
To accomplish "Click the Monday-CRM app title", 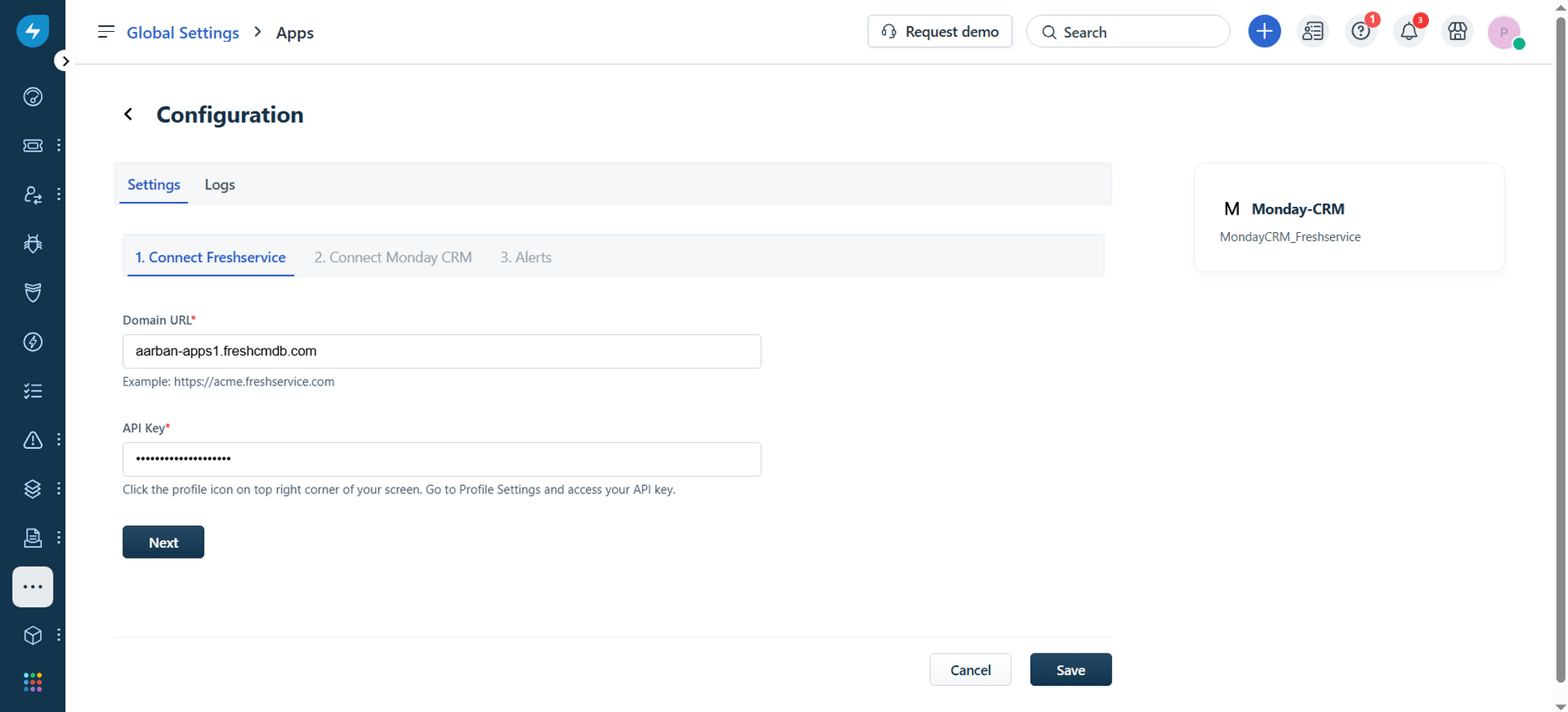I will pos(1298,209).
